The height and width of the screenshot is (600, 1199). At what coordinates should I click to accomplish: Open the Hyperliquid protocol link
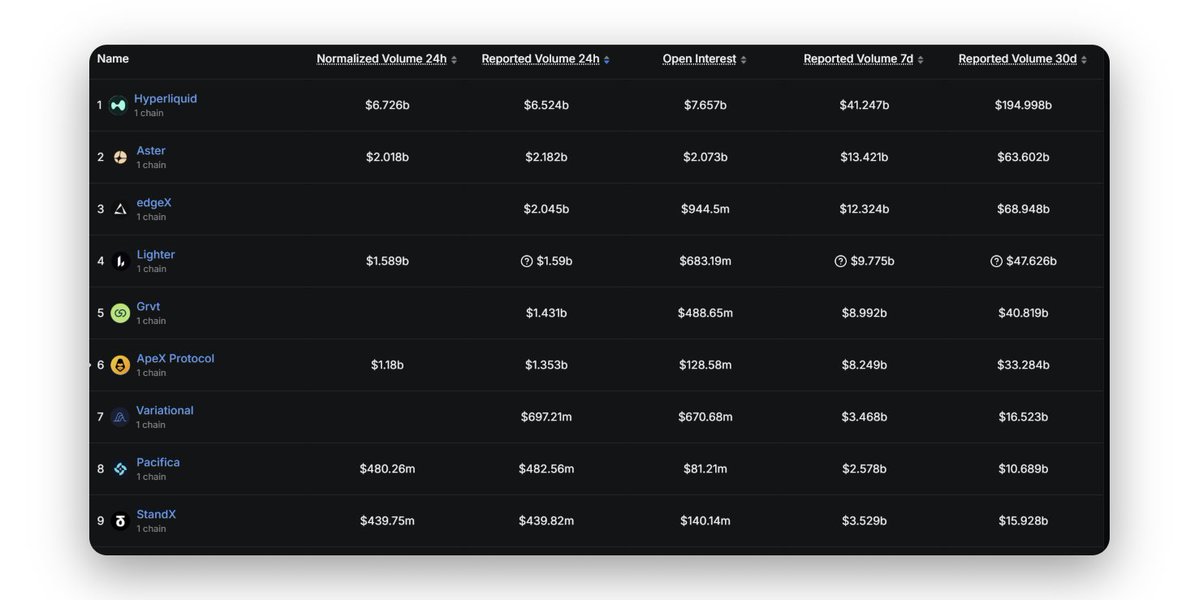165,99
